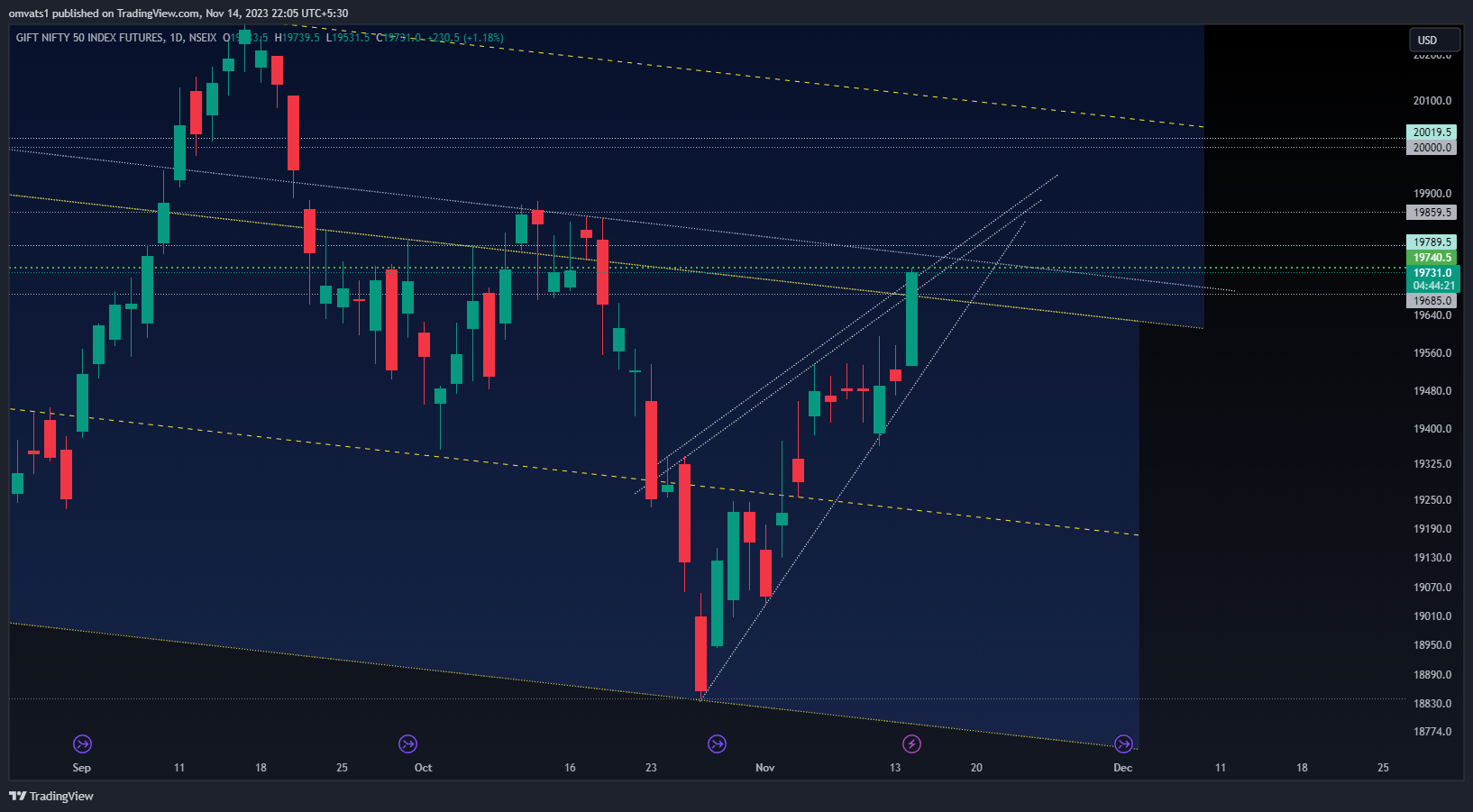This screenshot has height=812, width=1473.
Task: Select the 19685.0 price label
Action: [x=1432, y=301]
